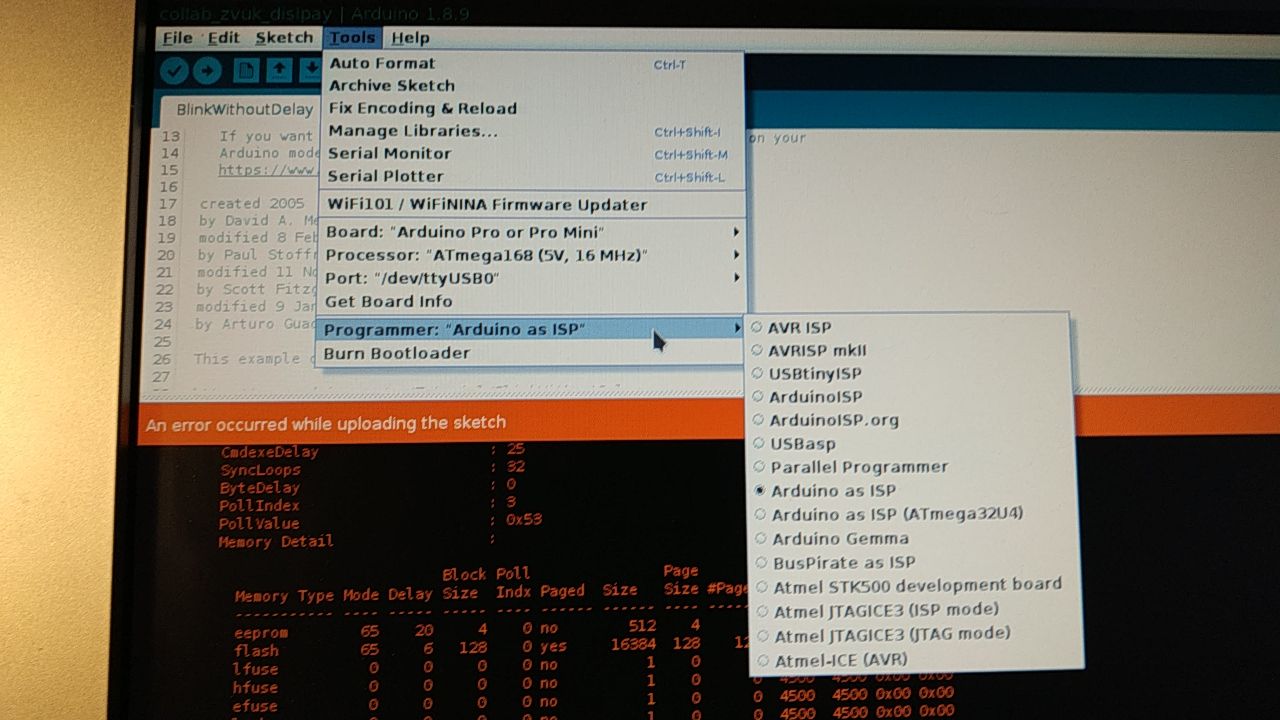Open the Sketch menu

[284, 38]
